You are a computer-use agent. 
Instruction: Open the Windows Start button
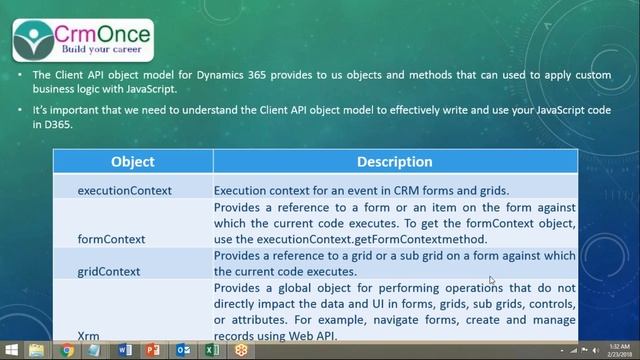11,350
